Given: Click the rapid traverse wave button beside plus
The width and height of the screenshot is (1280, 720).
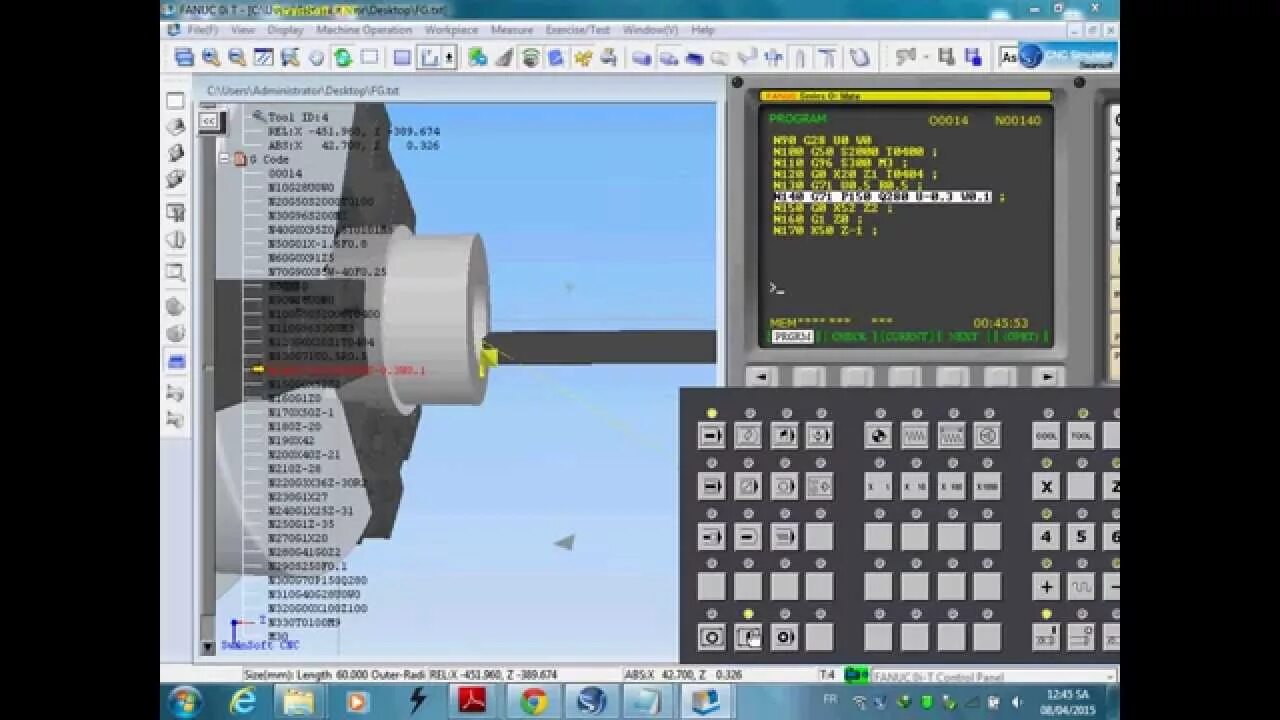Looking at the screenshot, I should (1081, 587).
